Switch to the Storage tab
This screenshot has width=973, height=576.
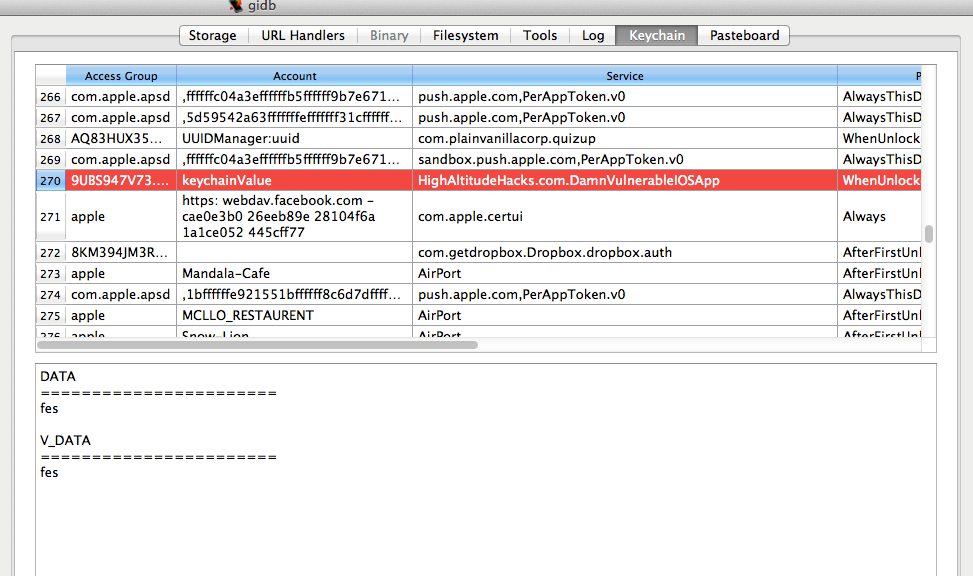click(x=212, y=35)
